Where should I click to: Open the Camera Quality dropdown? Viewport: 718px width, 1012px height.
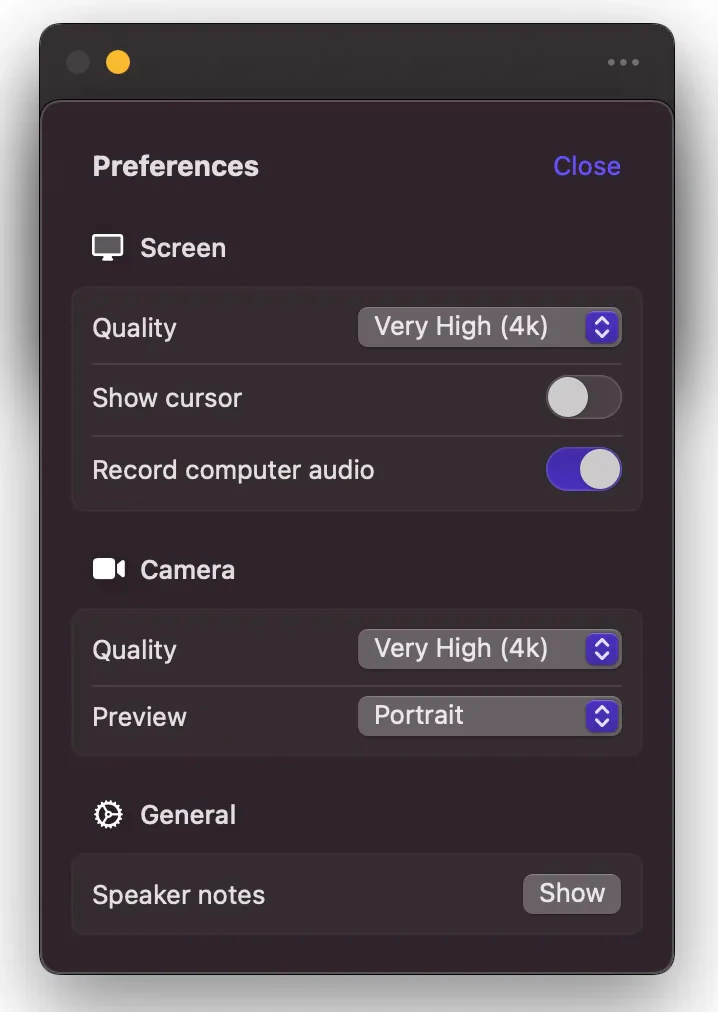click(489, 648)
